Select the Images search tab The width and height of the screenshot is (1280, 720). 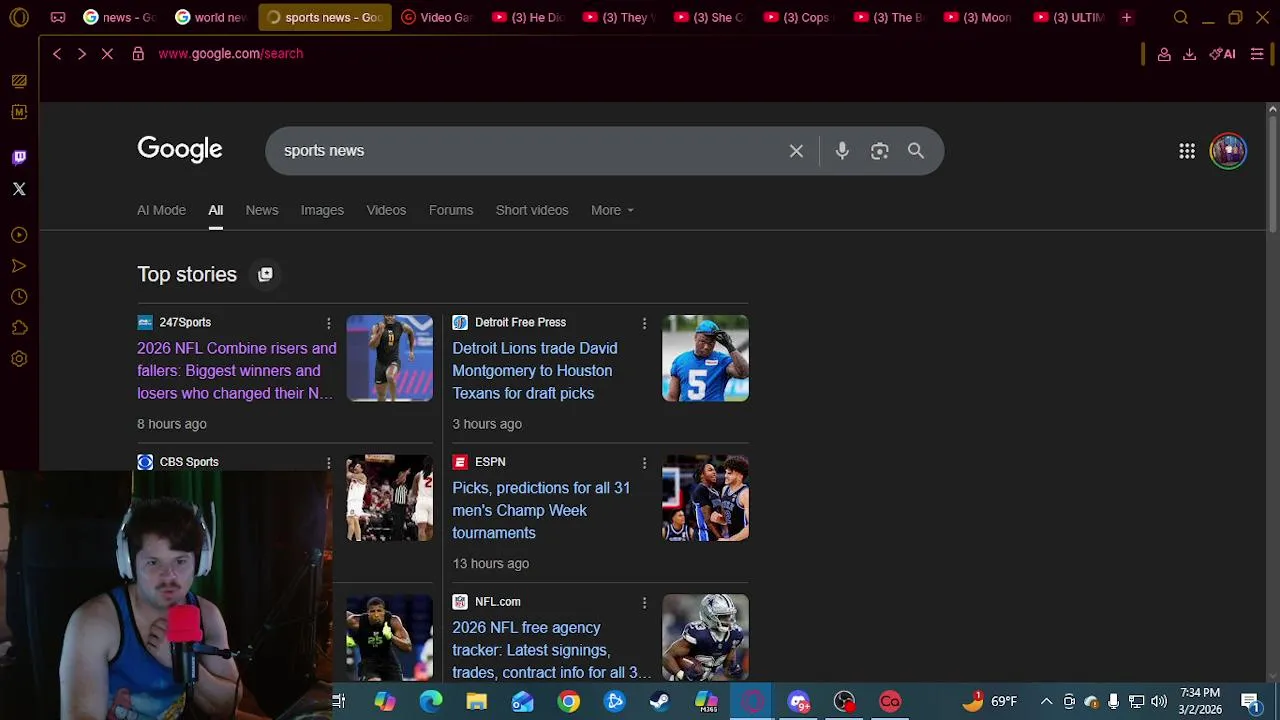pyautogui.click(x=322, y=210)
